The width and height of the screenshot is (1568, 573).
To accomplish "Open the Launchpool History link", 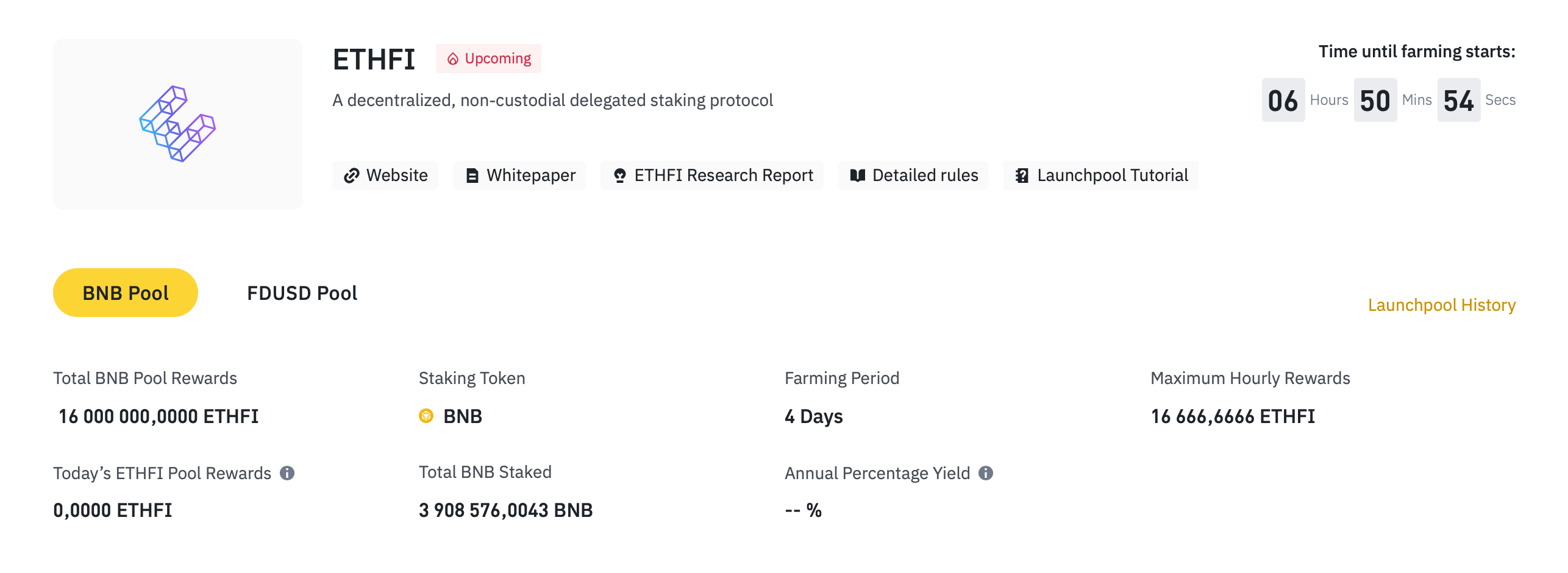I will [1441, 305].
